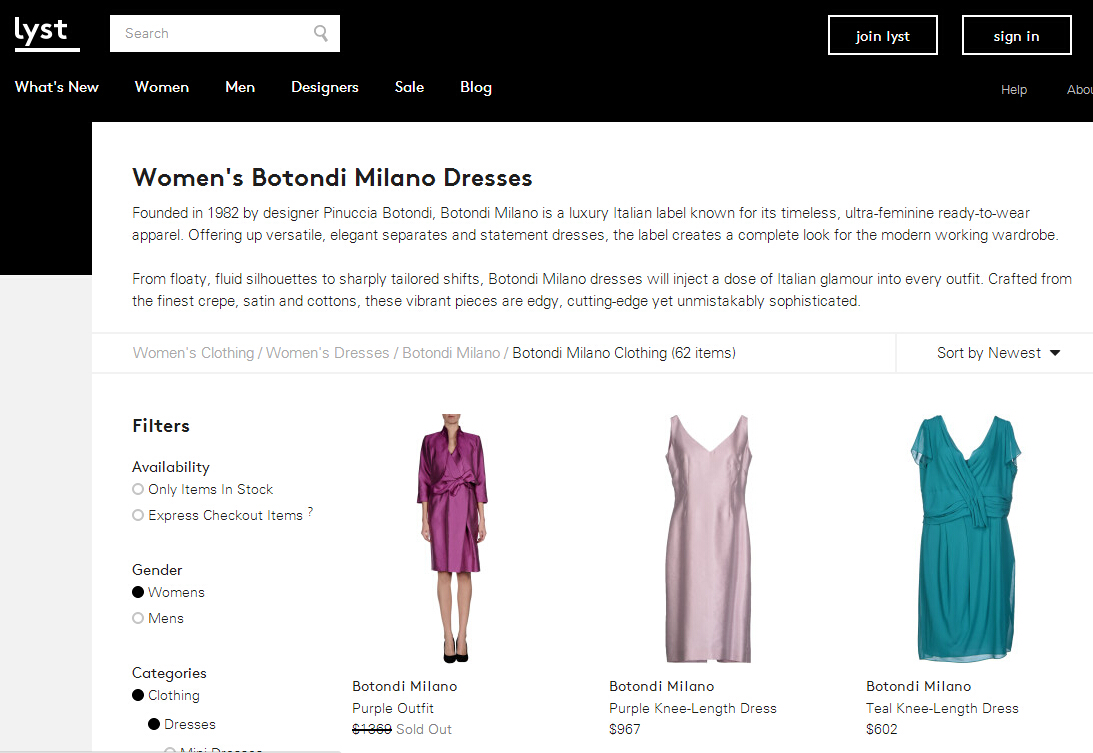The image size is (1093, 753).
Task: Click the Filters heading
Action: pos(161,426)
